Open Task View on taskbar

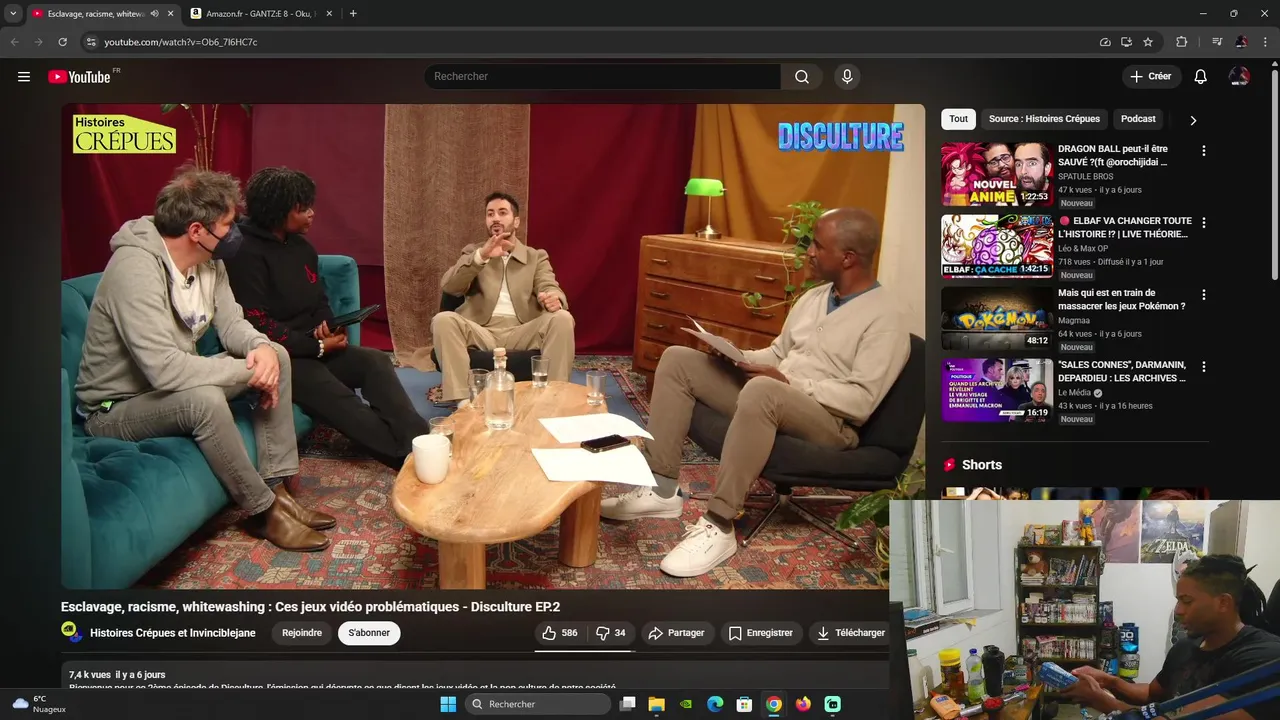tap(627, 704)
